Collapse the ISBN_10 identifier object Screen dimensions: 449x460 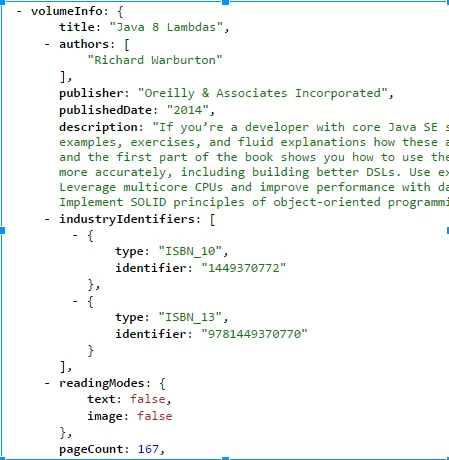(x=75, y=235)
